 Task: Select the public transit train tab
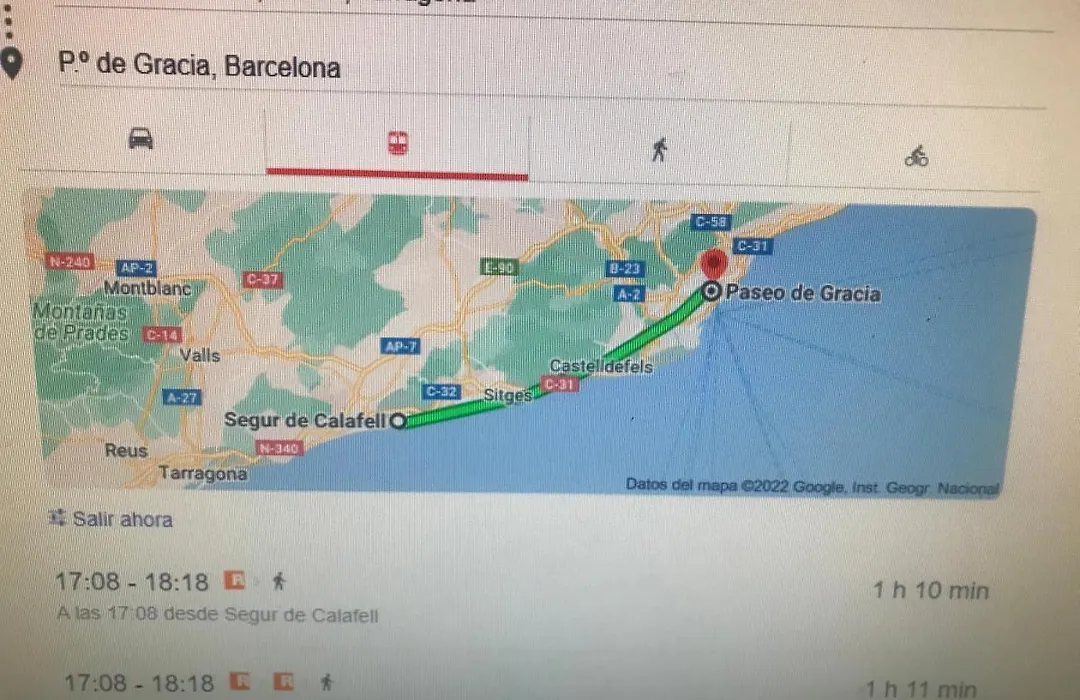click(397, 143)
